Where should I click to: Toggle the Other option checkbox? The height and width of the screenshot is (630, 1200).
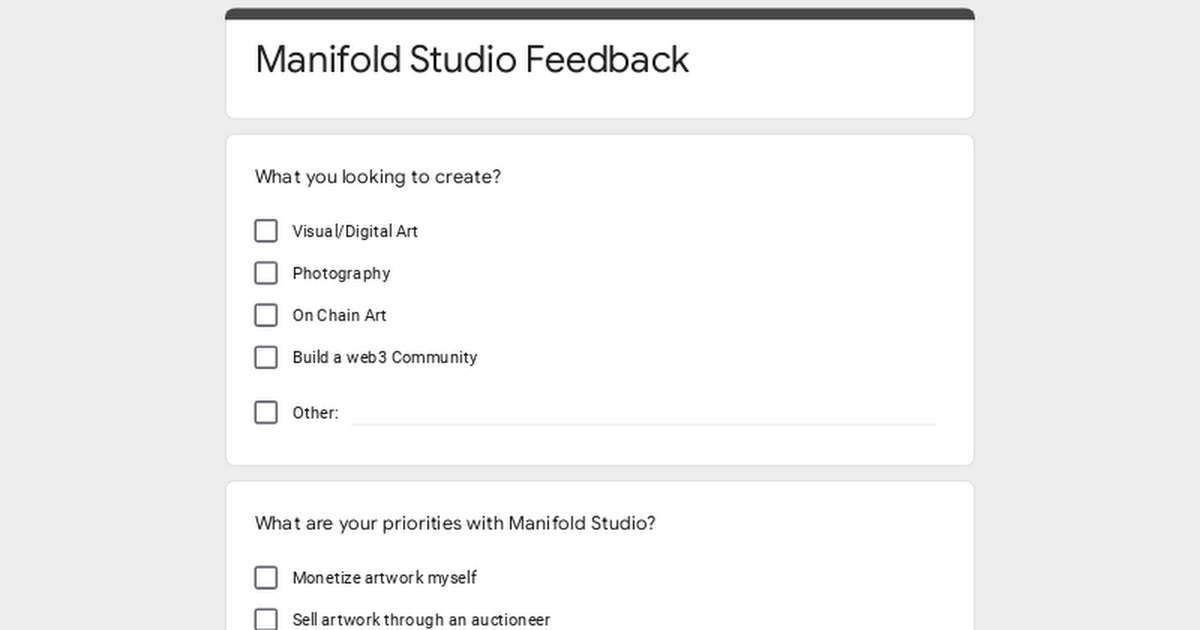(266, 412)
